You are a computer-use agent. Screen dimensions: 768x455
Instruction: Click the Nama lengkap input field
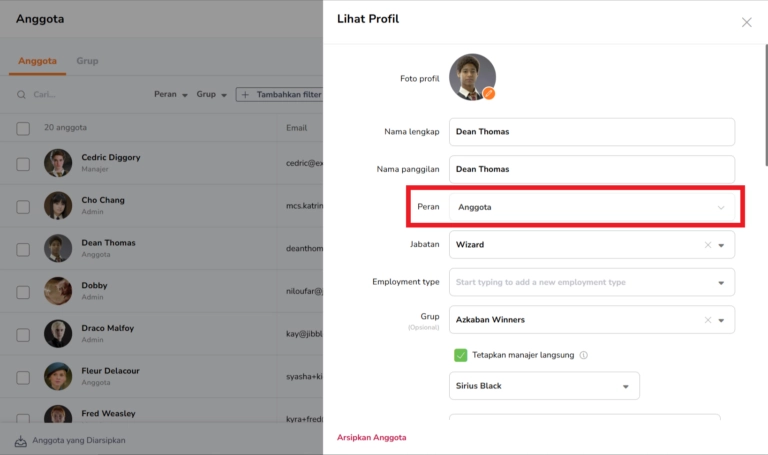coord(591,132)
